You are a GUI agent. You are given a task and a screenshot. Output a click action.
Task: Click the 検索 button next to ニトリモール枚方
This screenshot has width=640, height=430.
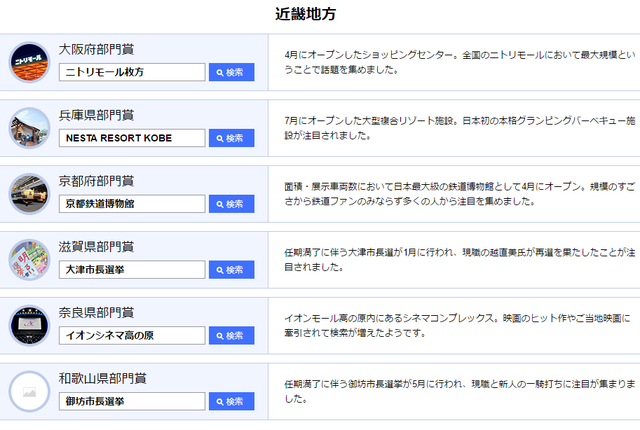coord(231,72)
